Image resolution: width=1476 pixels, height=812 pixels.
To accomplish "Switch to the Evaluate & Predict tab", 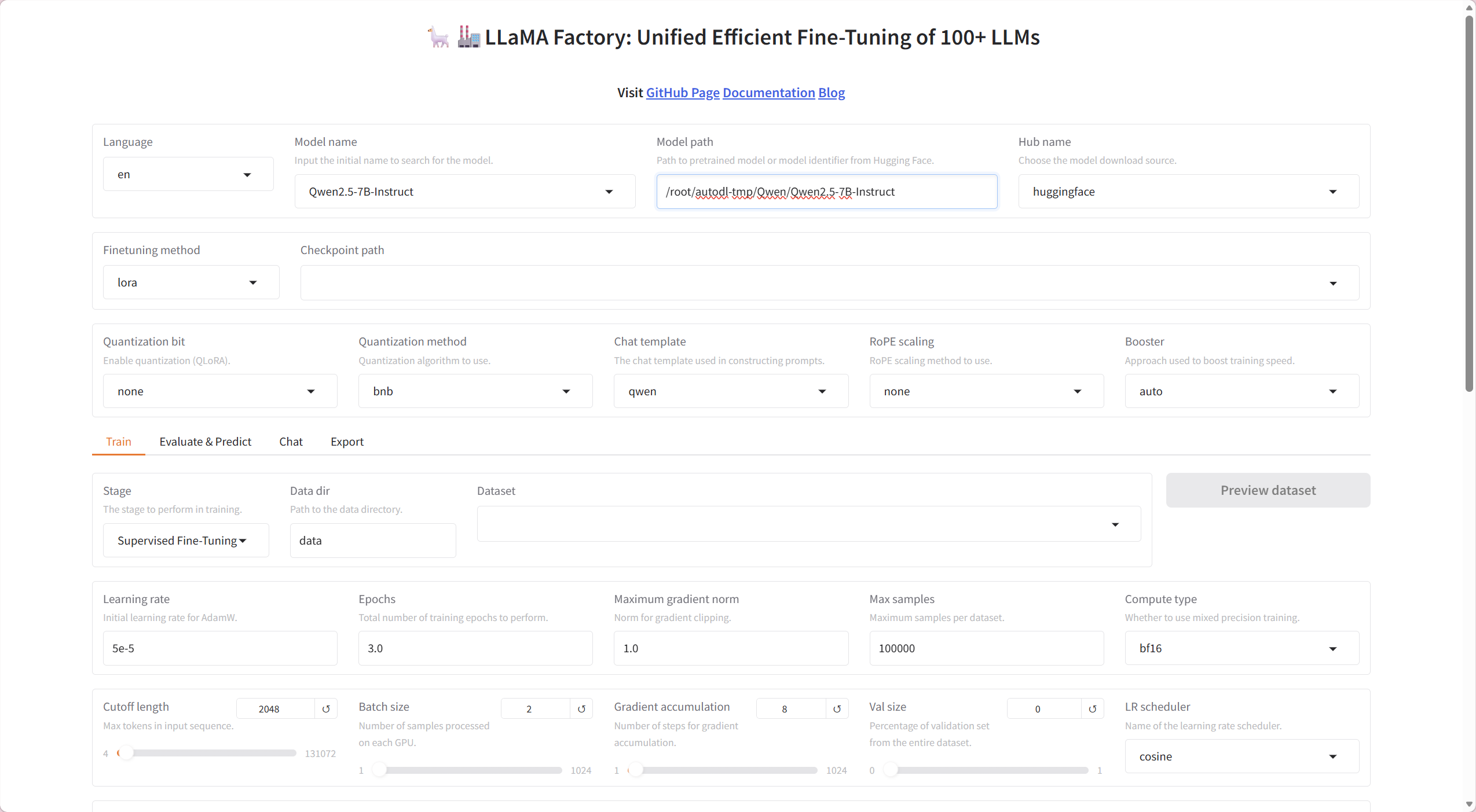I will 205,442.
